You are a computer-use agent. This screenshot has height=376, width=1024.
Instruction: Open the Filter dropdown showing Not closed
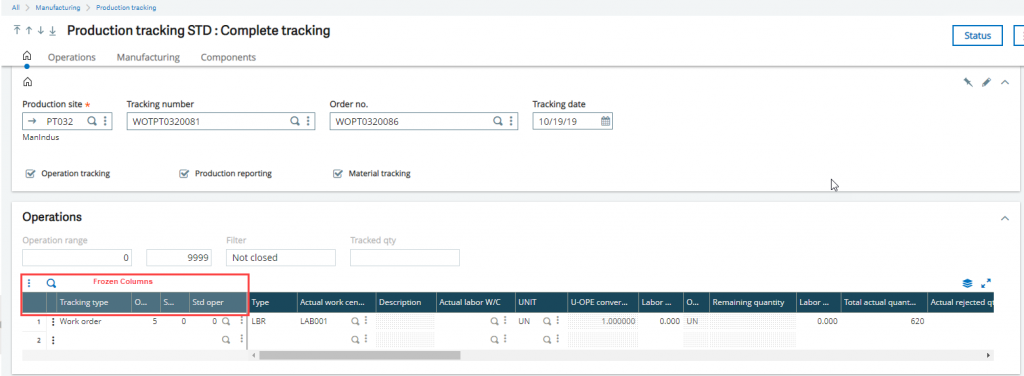click(281, 258)
